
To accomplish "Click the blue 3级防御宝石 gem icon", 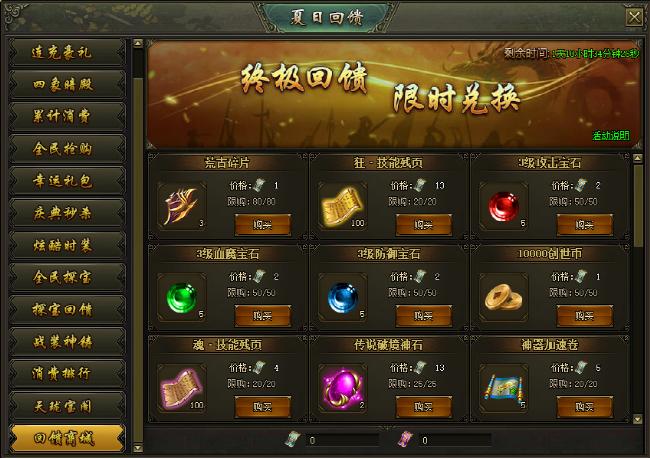I will tap(343, 297).
